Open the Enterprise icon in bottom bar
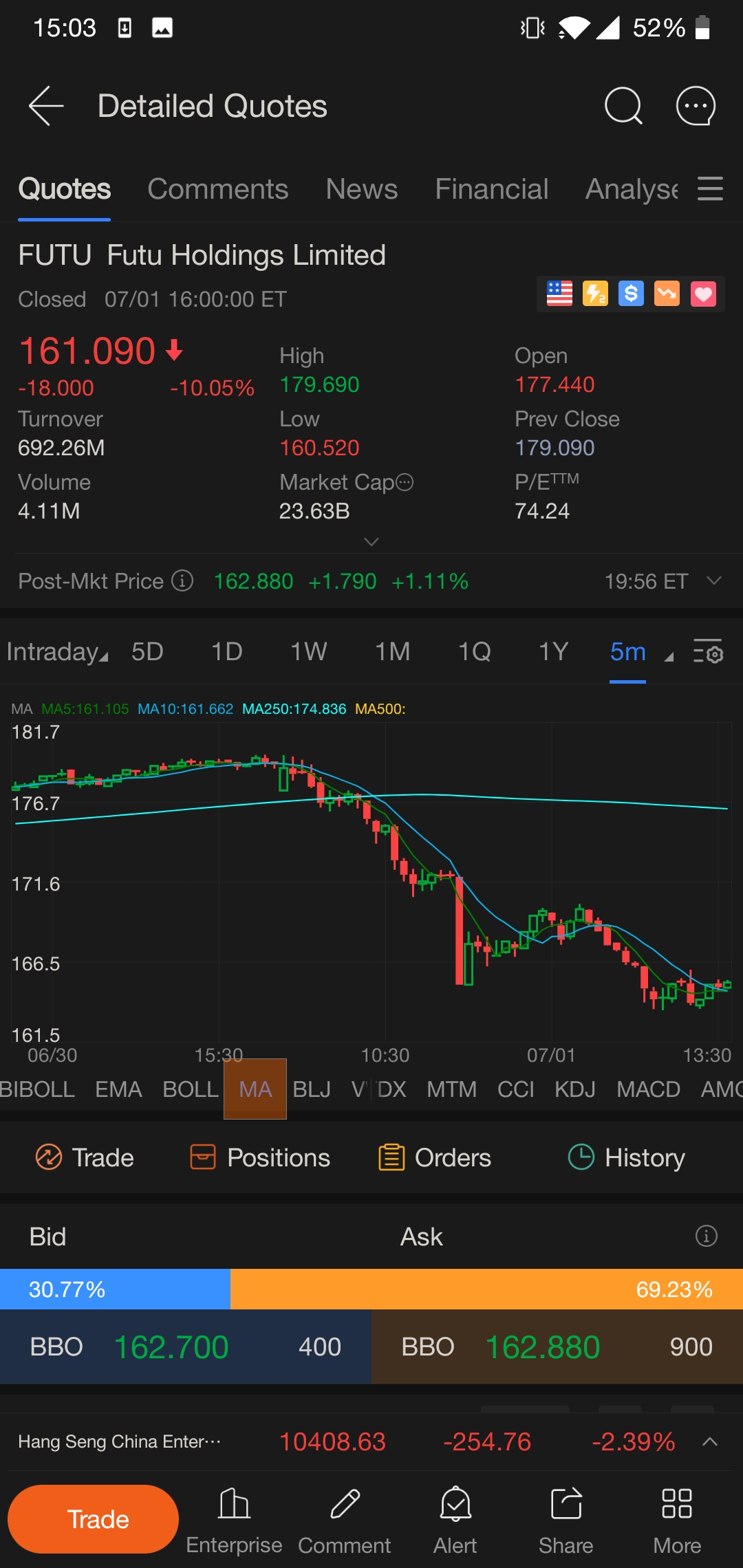The width and height of the screenshot is (743, 1568). pos(234,1521)
